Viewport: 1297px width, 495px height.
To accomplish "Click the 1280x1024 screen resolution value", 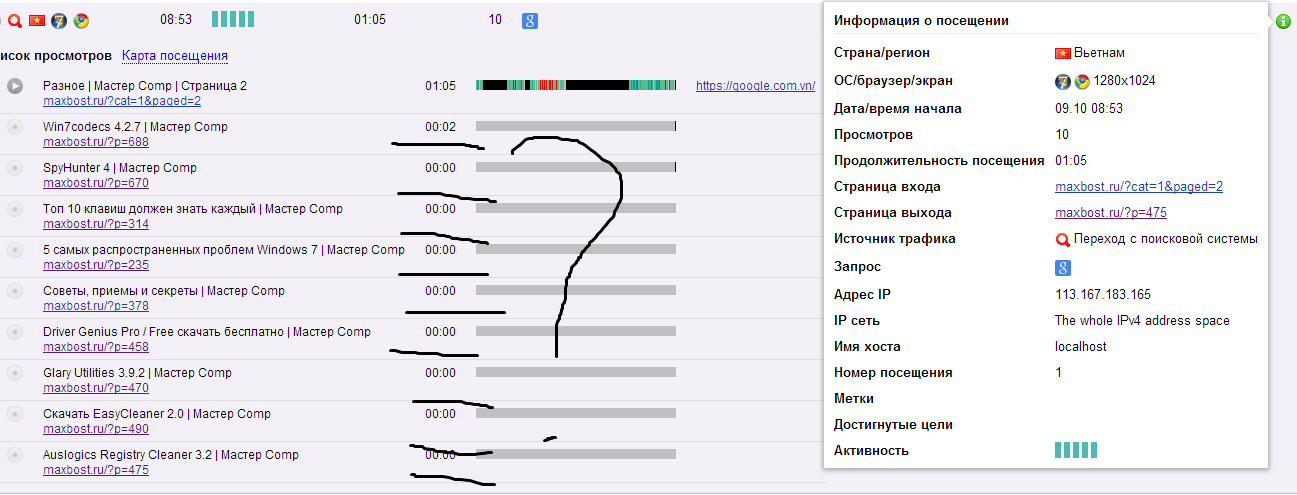I will click(x=1125, y=81).
